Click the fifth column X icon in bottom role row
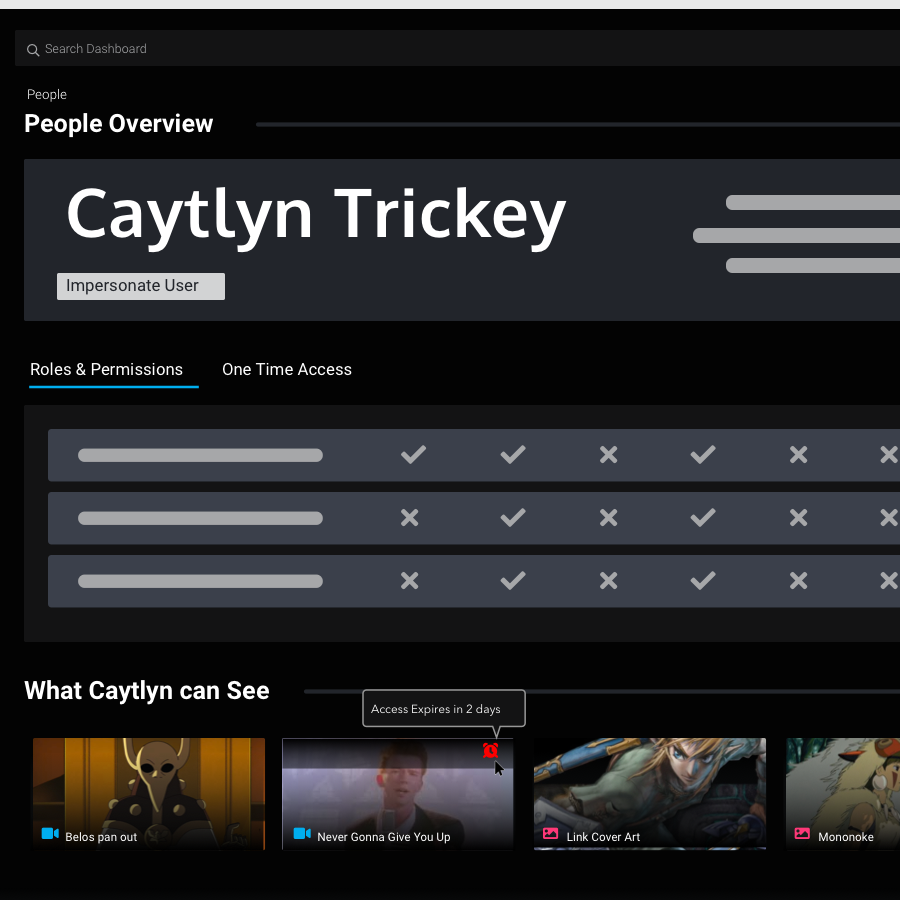This screenshot has height=900, width=900. click(x=798, y=581)
